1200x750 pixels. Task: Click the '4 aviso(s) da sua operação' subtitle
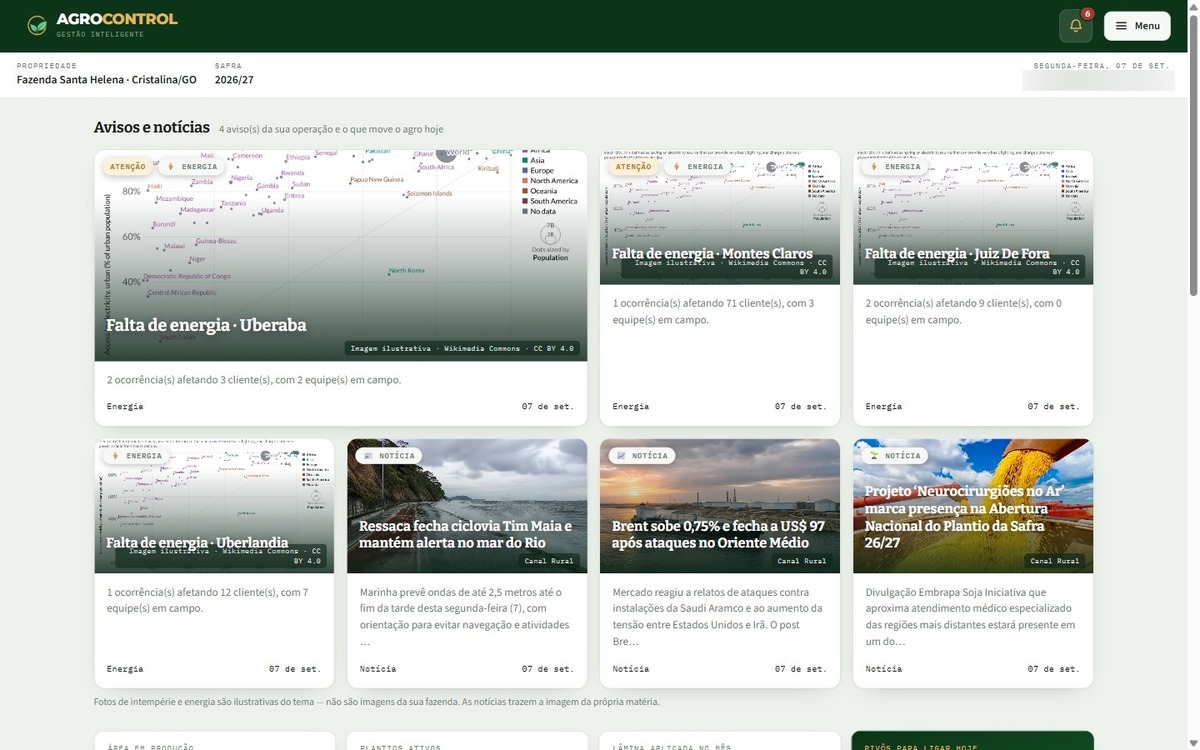click(x=331, y=129)
